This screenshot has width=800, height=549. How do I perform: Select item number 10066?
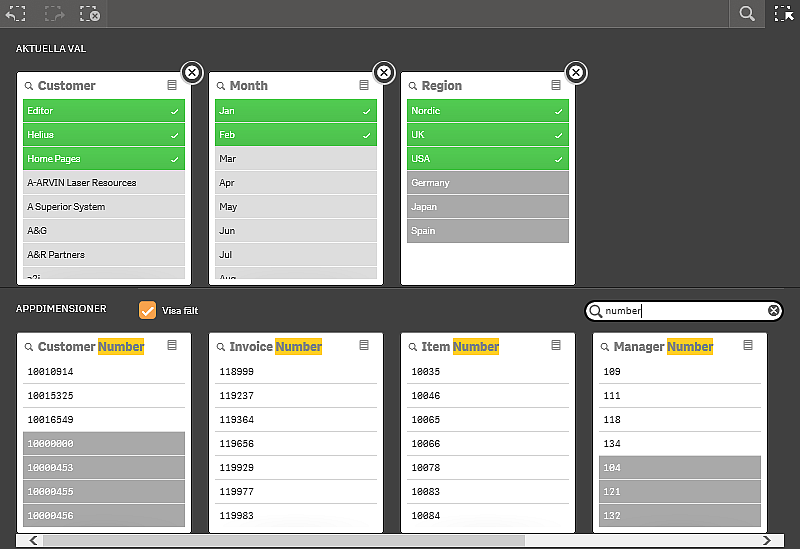(488, 443)
